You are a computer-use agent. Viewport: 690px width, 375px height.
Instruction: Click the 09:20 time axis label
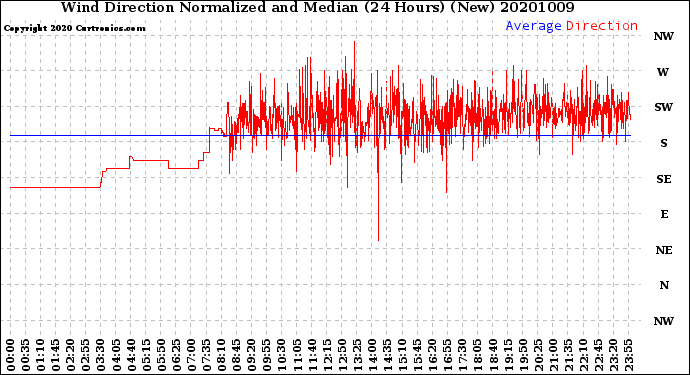251,355
